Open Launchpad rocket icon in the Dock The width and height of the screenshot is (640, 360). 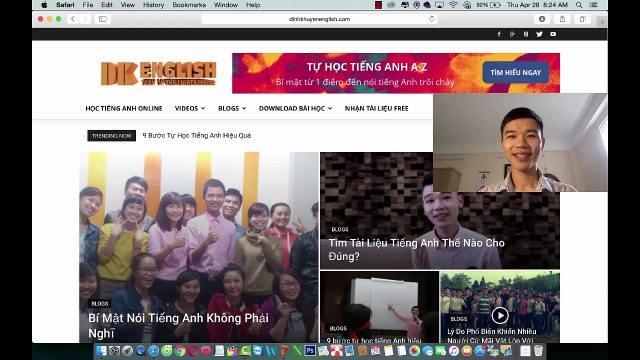point(127,351)
